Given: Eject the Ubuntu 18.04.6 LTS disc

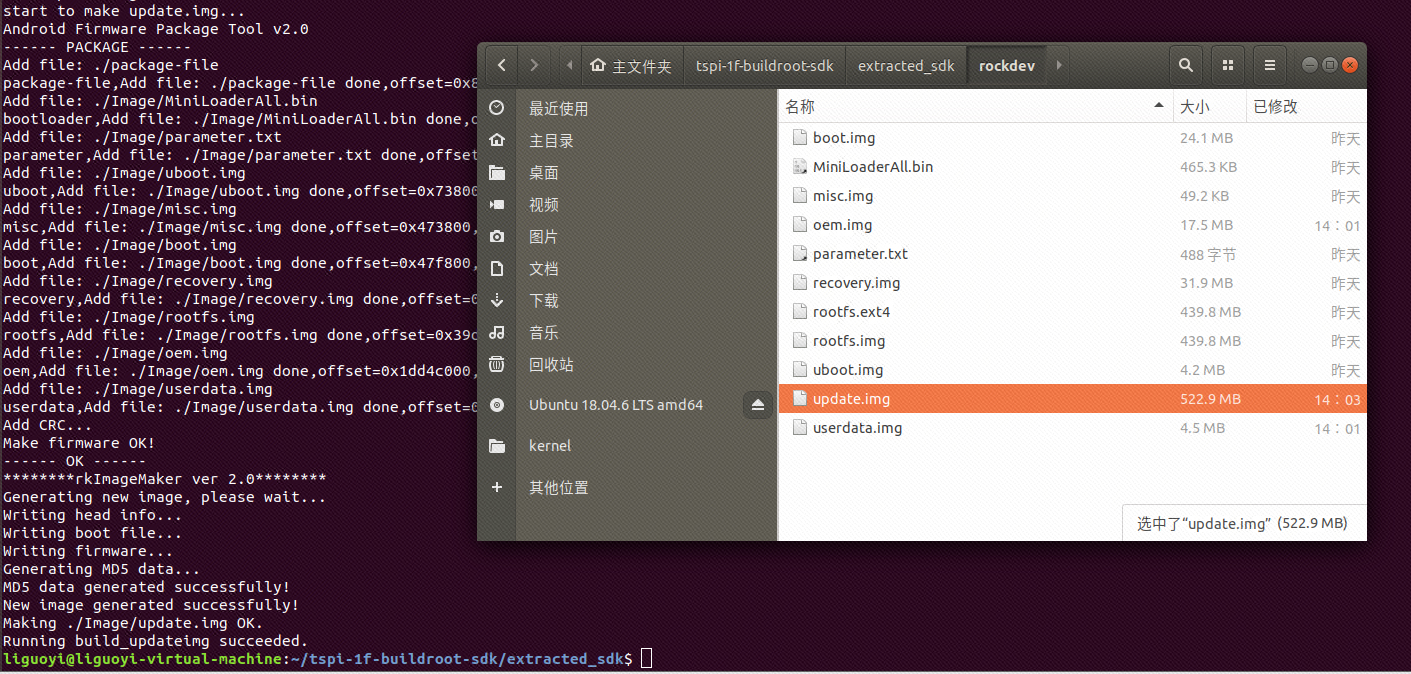Looking at the screenshot, I should [x=757, y=405].
